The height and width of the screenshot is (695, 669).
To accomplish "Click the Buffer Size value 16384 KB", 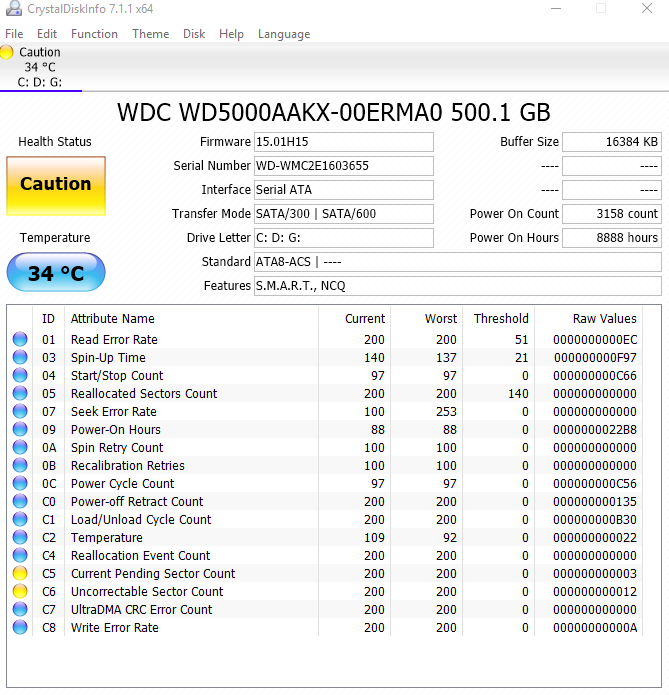I will (612, 142).
